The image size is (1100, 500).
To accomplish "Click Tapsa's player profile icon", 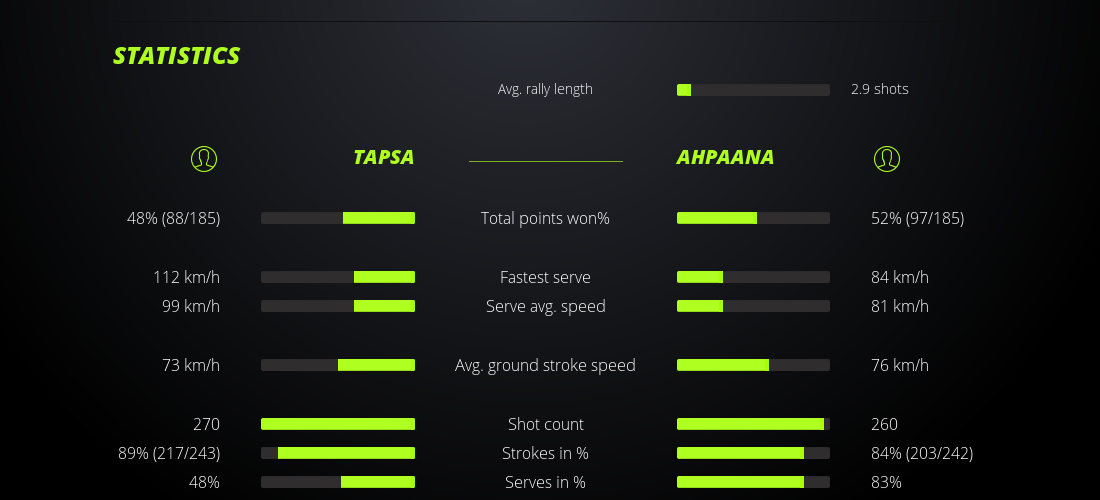I will click(x=203, y=158).
